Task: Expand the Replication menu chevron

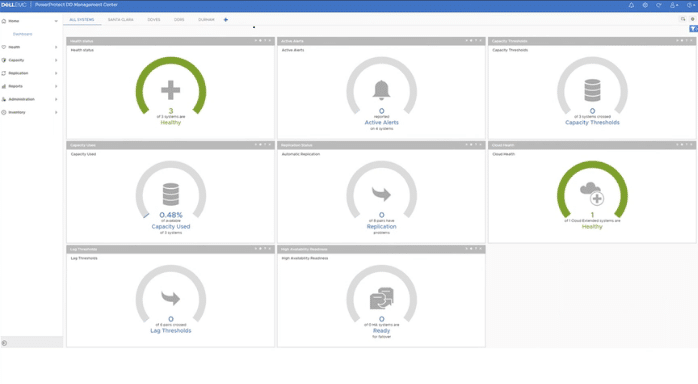Action: click(56, 73)
